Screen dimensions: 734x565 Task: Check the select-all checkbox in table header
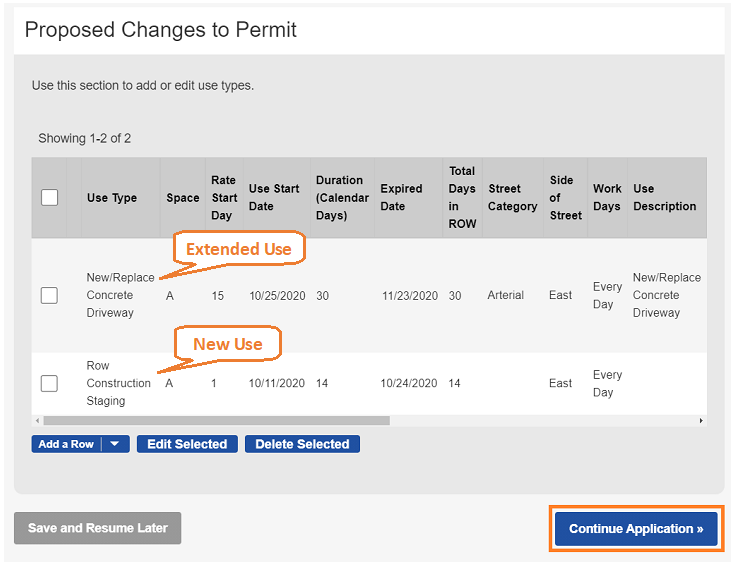(49, 198)
